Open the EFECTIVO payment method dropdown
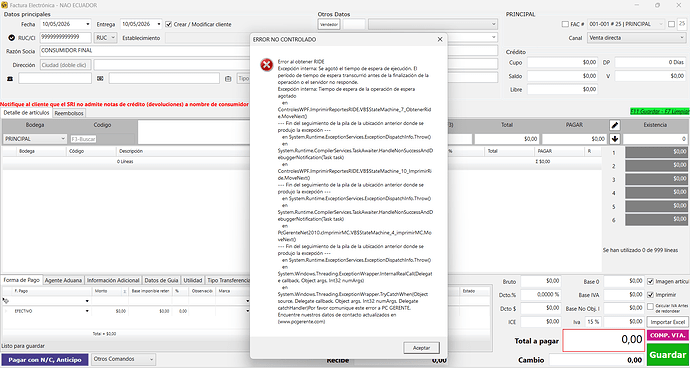 (87, 311)
